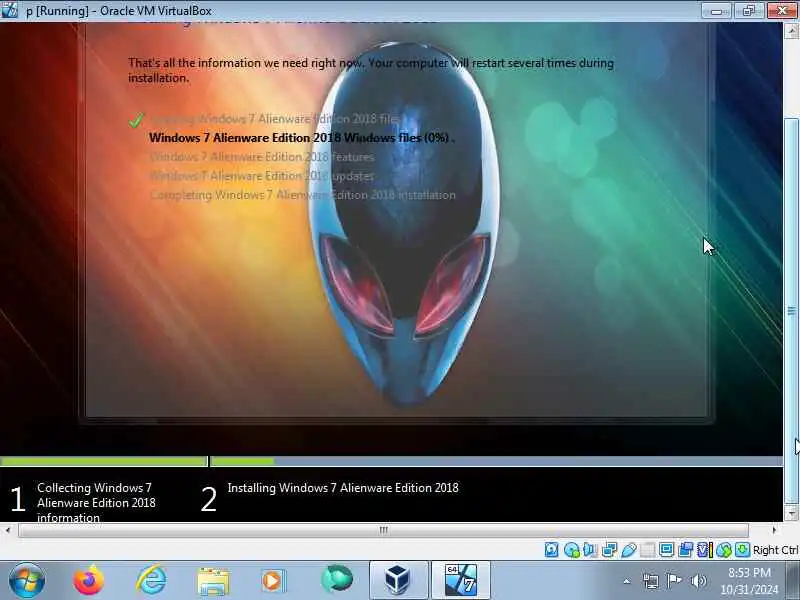This screenshot has width=800, height=600.
Task: Click 'Installing Windows 7 Alienware Edition 2018' label
Action: (x=343, y=488)
